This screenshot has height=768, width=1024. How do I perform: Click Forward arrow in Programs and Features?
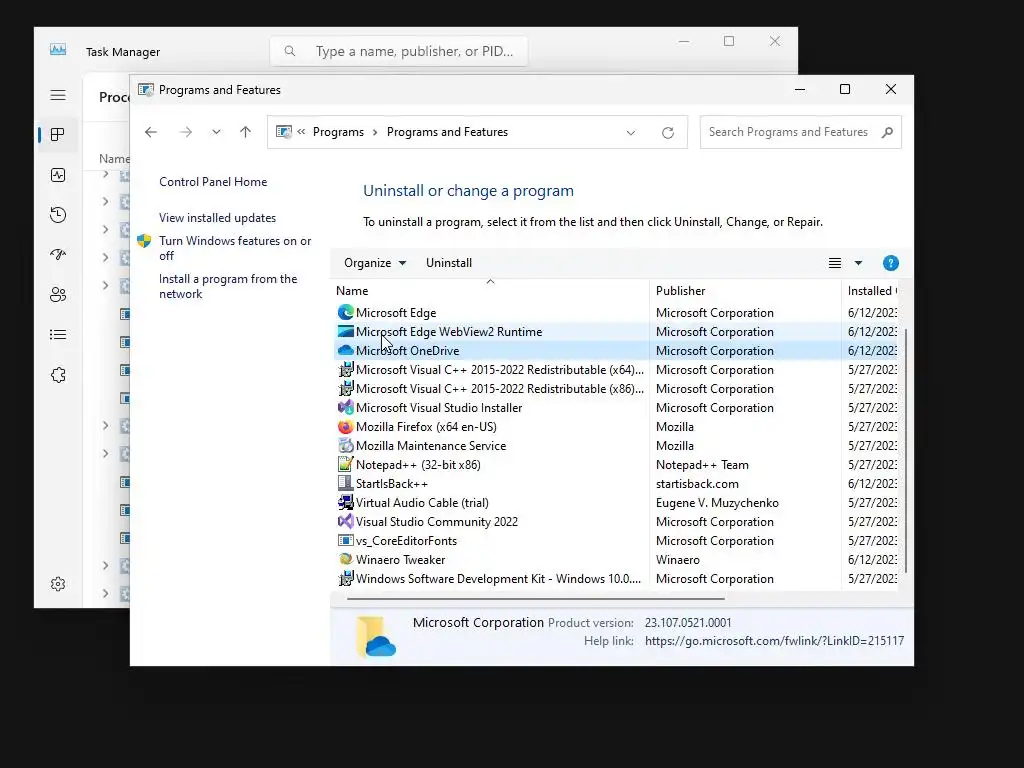(186, 132)
